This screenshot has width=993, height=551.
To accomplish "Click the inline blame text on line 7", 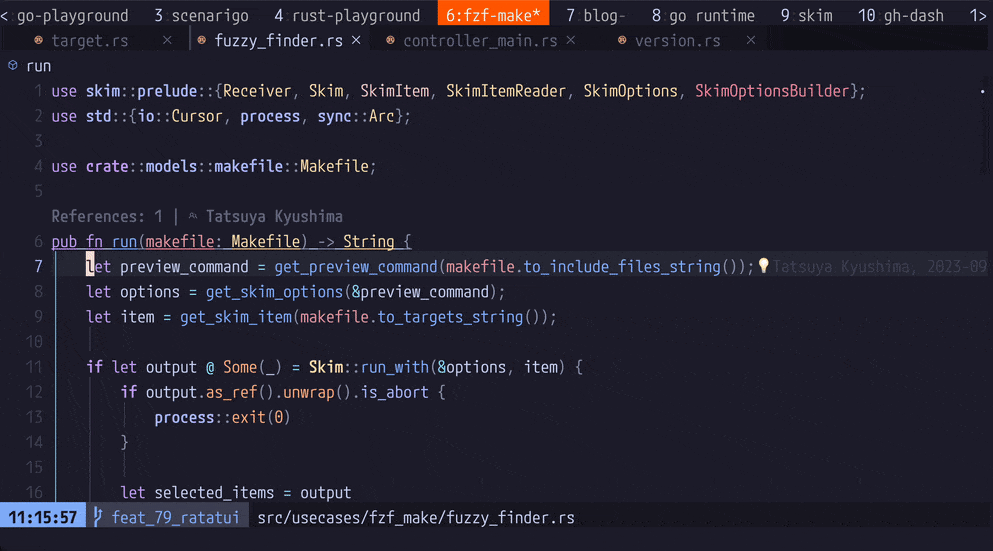I will coord(880,267).
